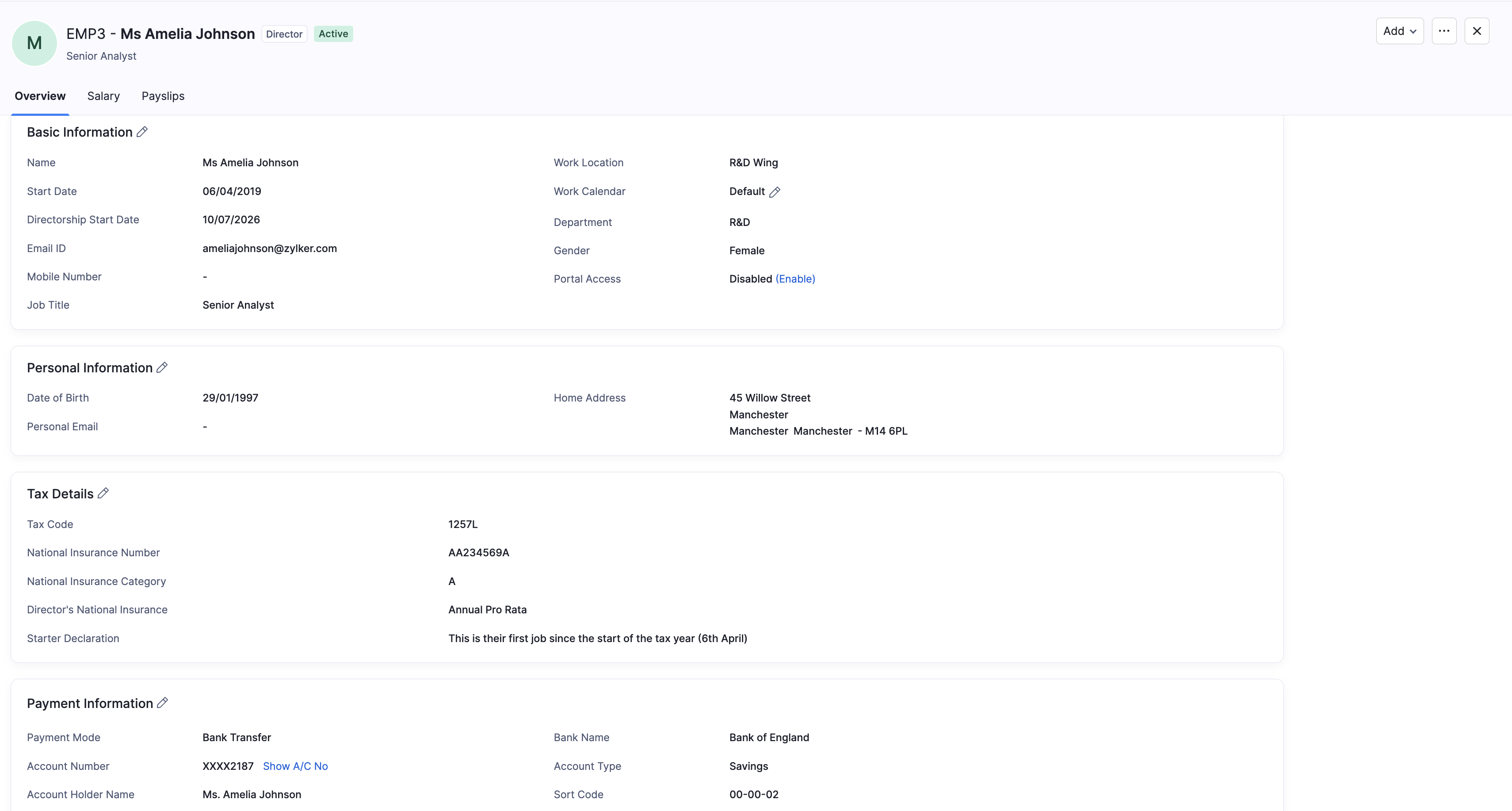Screen dimensions: 1512x811
Task: Click the tax code 1257L
Action: coord(463,524)
